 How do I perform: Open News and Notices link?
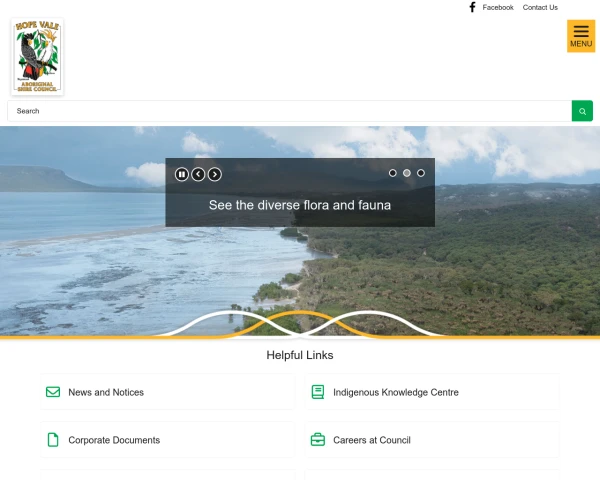[x=106, y=392]
